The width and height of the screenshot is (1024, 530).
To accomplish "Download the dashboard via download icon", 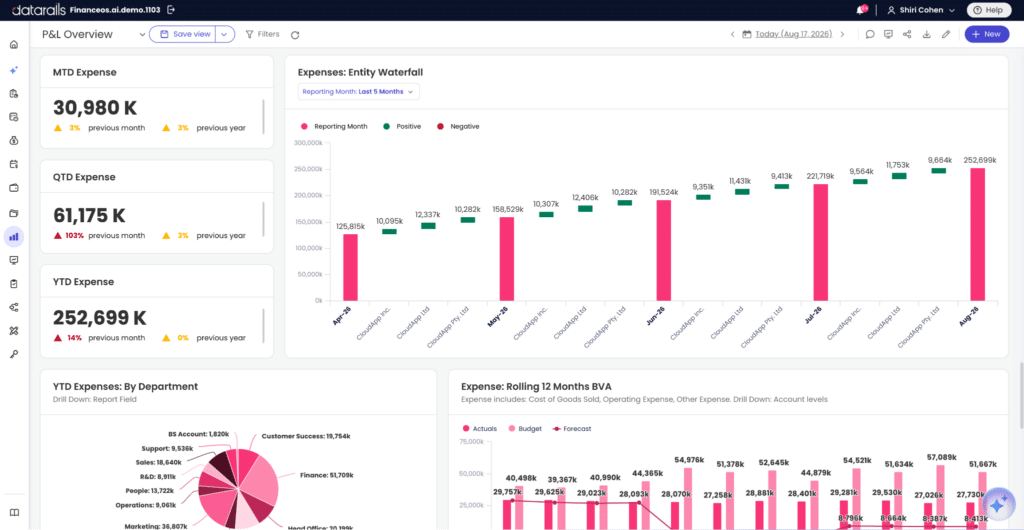I will tap(926, 35).
